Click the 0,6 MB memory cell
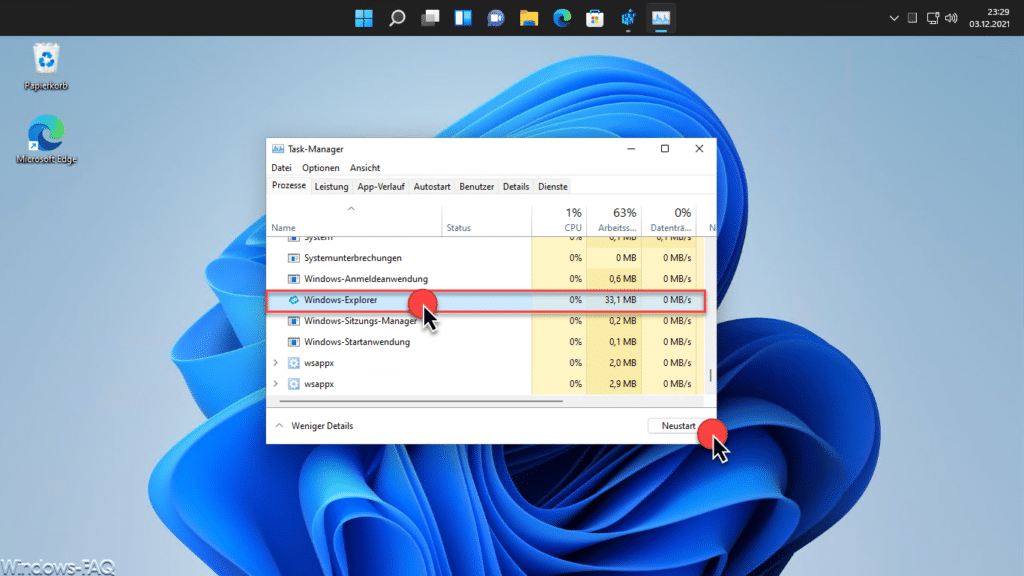Screen dimensions: 1024x576 click(614, 279)
